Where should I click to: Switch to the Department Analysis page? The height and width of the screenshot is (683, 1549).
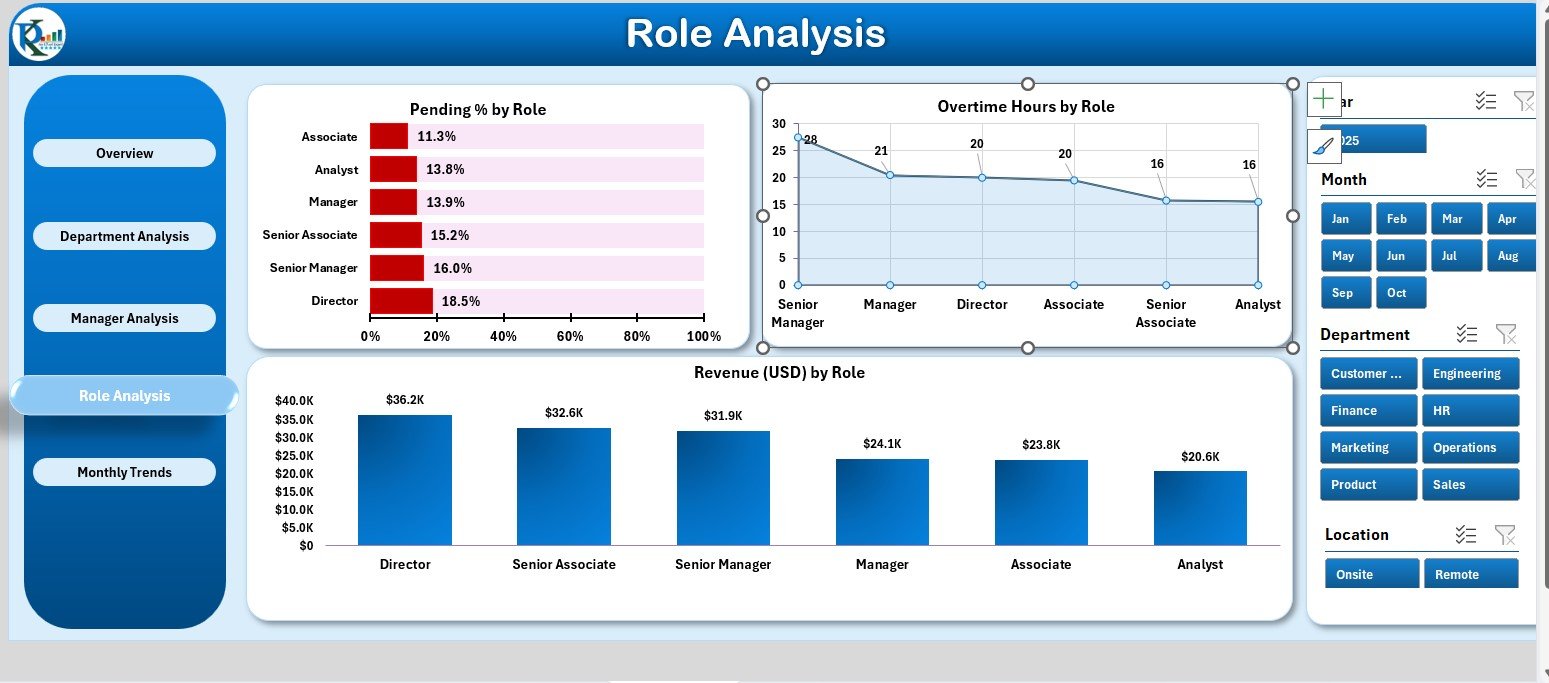pyautogui.click(x=124, y=237)
